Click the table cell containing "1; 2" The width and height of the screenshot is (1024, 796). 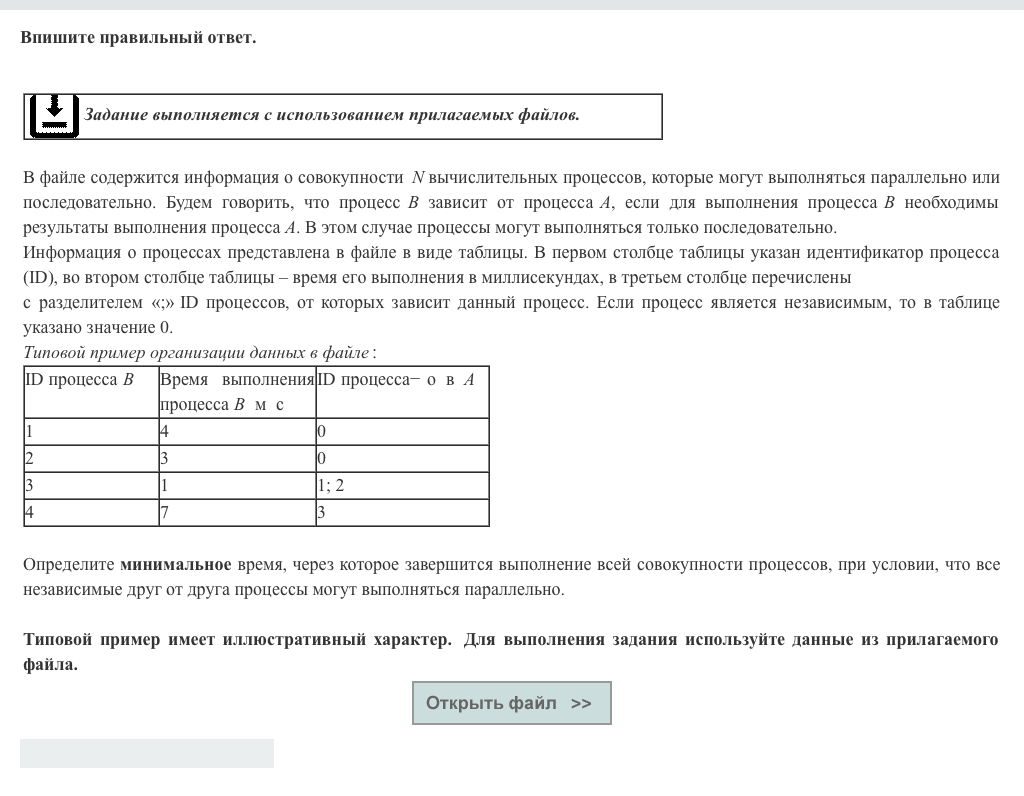point(402,486)
